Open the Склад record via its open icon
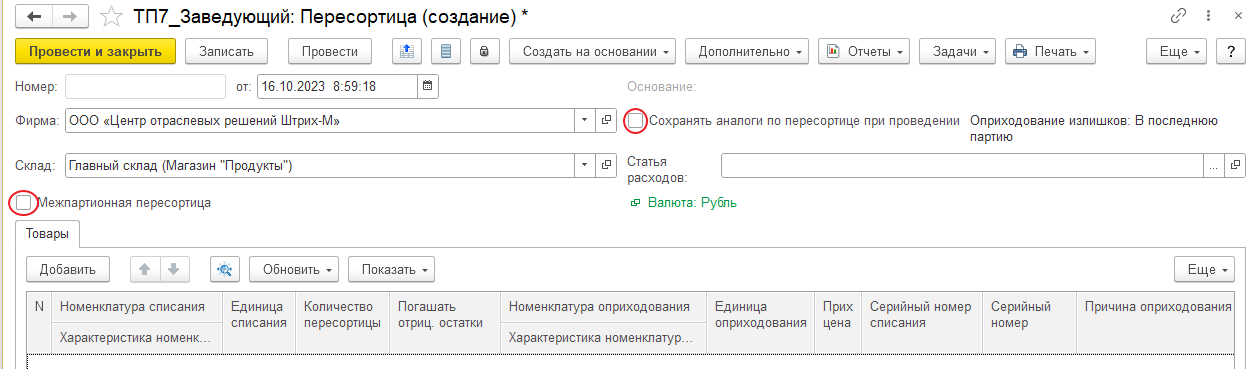The width and height of the screenshot is (1251, 369). click(606, 165)
